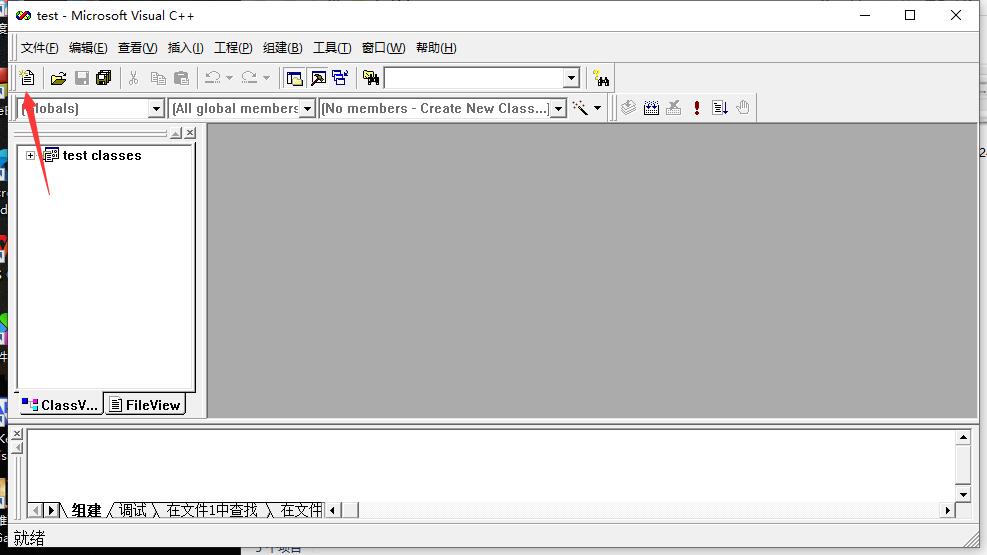Click the Compile icon in the build toolbar
The height and width of the screenshot is (555, 987).
628,108
